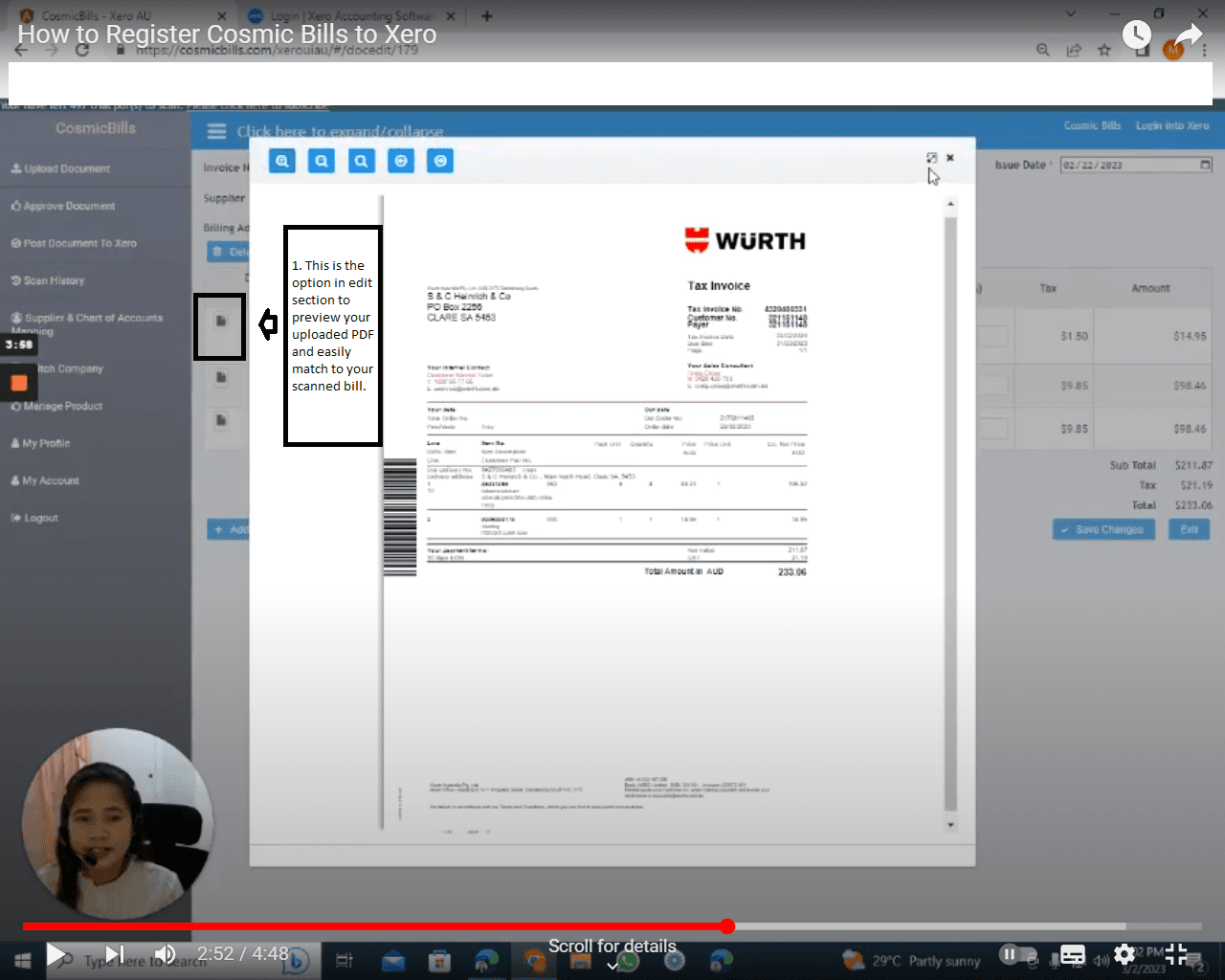Click the Issue Date input field
The height and width of the screenshot is (980, 1225).
pos(1137,165)
